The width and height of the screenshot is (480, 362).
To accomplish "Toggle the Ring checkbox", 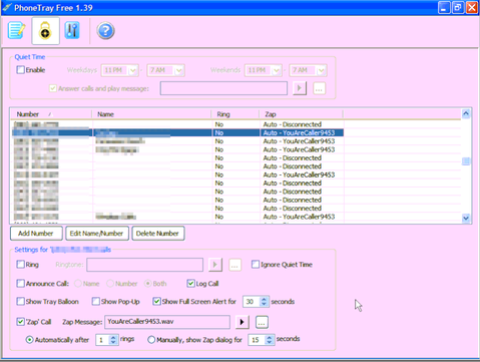I will pos(21,265).
